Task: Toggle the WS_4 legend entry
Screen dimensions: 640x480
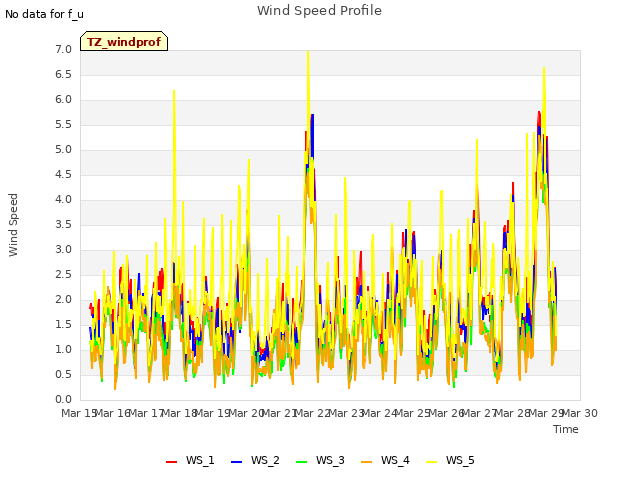Action: coord(385,460)
